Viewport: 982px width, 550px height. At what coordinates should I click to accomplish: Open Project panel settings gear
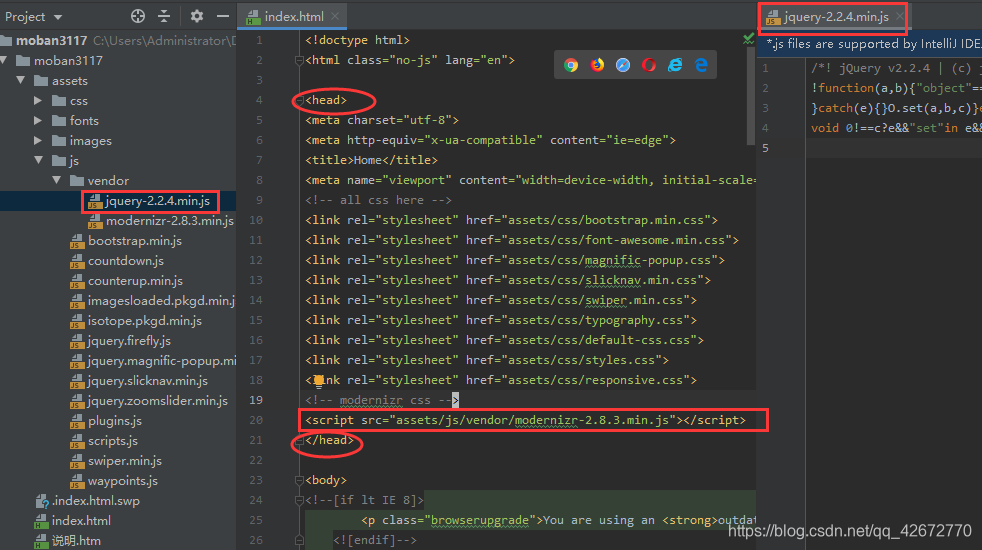pyautogui.click(x=197, y=16)
